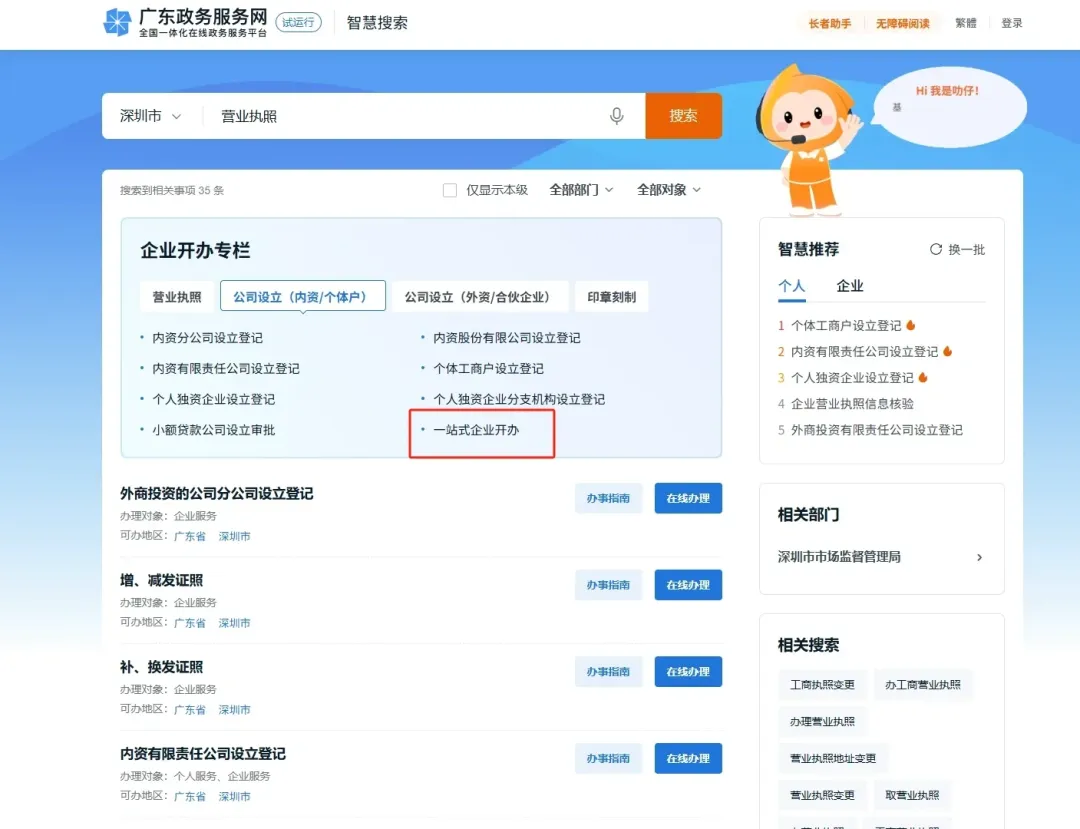Open the 深圳市 city selector dropdown

[x=150, y=115]
